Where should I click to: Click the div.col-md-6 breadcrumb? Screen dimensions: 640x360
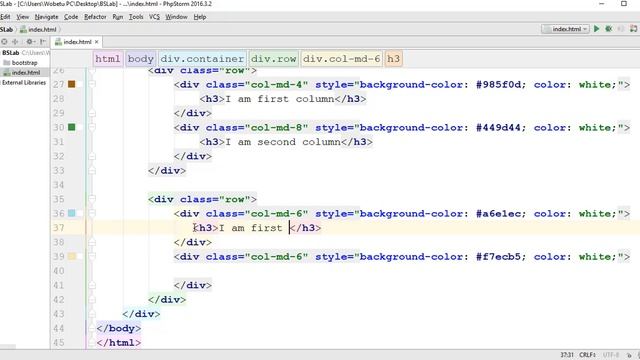click(x=342, y=59)
